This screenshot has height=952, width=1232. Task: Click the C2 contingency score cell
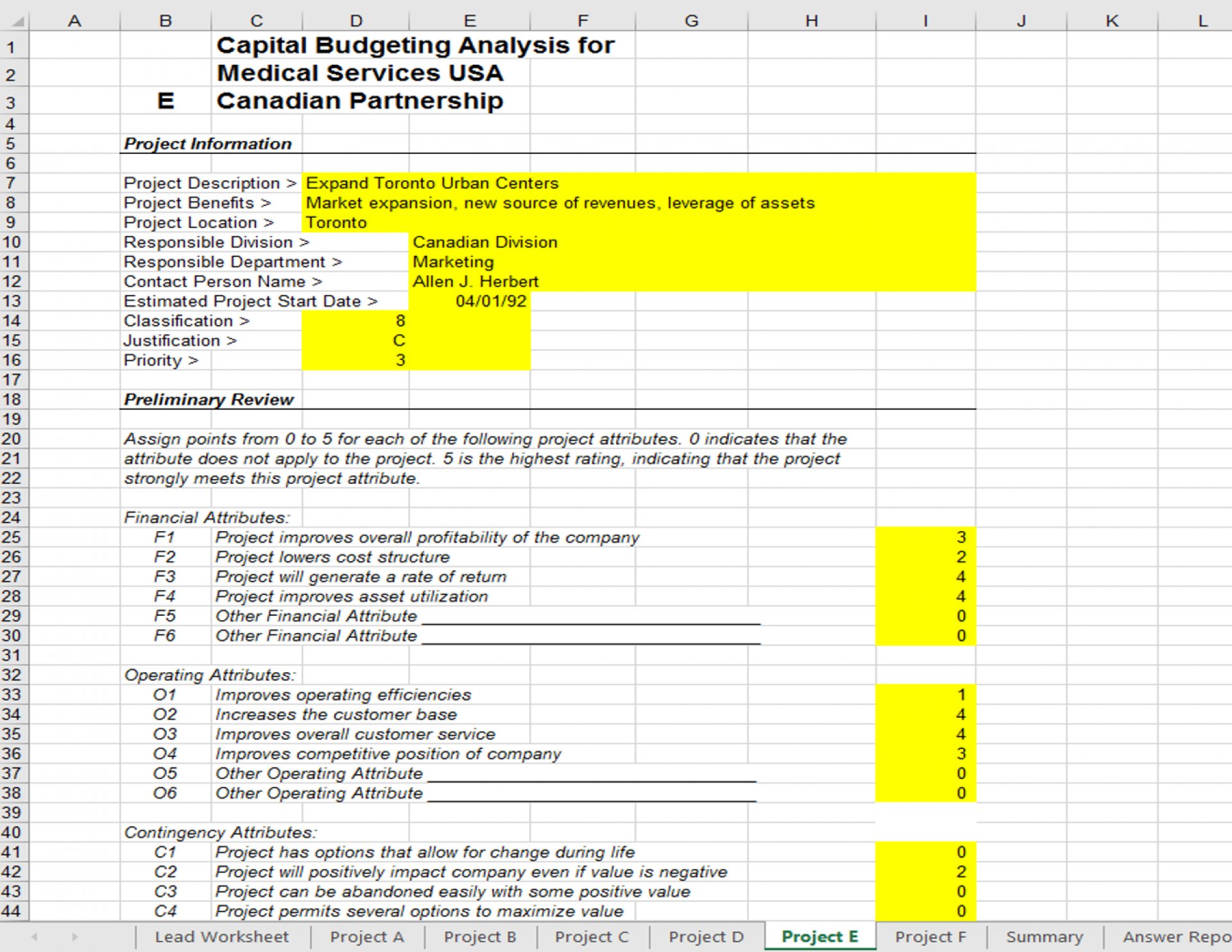(x=925, y=872)
